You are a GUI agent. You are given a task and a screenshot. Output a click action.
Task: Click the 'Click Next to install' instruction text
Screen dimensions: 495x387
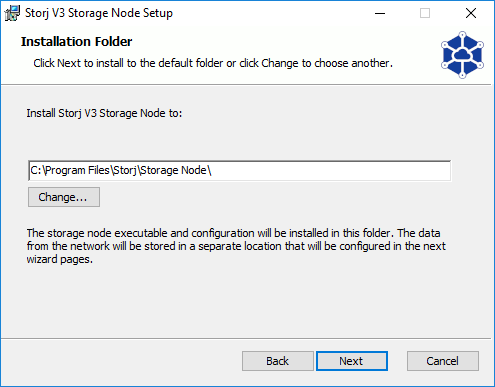(x=213, y=63)
